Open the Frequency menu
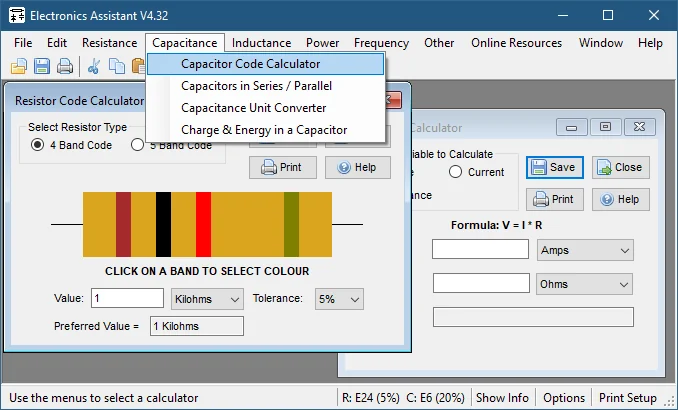Screen dimensions: 678x410 point(381,43)
